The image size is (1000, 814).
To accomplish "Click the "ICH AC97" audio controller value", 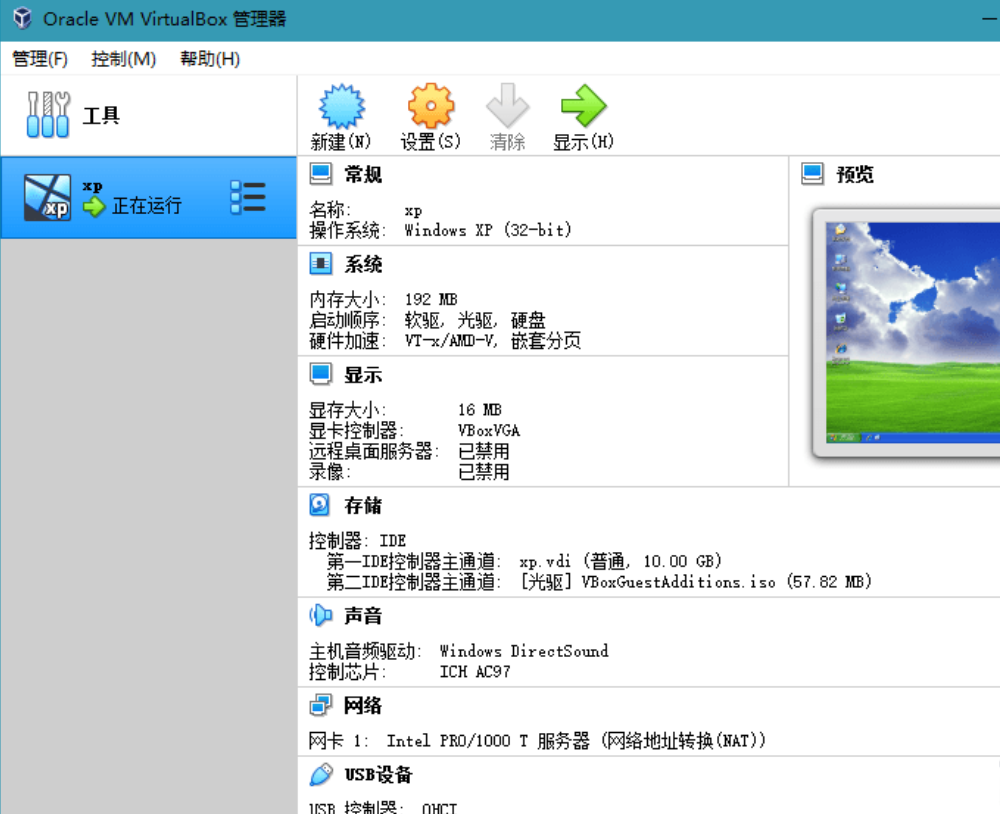I will click(x=475, y=672).
